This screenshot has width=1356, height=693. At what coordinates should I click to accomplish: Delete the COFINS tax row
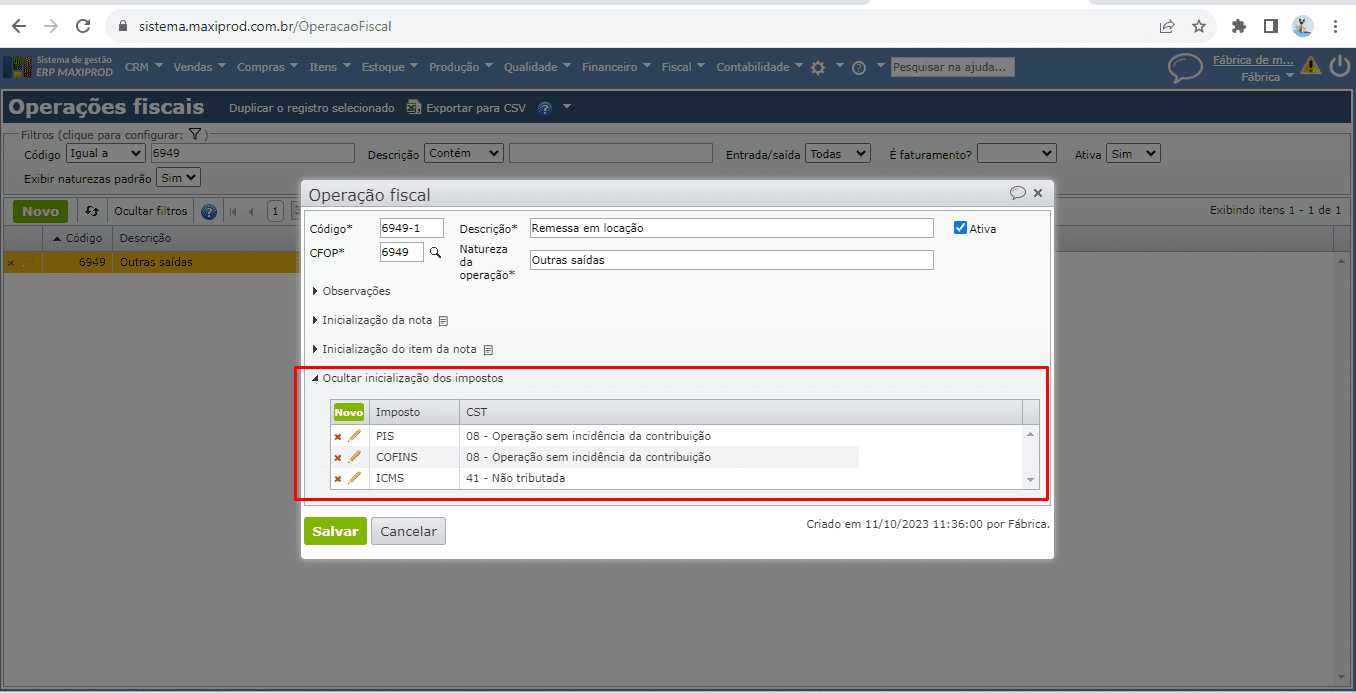pyautogui.click(x=338, y=458)
